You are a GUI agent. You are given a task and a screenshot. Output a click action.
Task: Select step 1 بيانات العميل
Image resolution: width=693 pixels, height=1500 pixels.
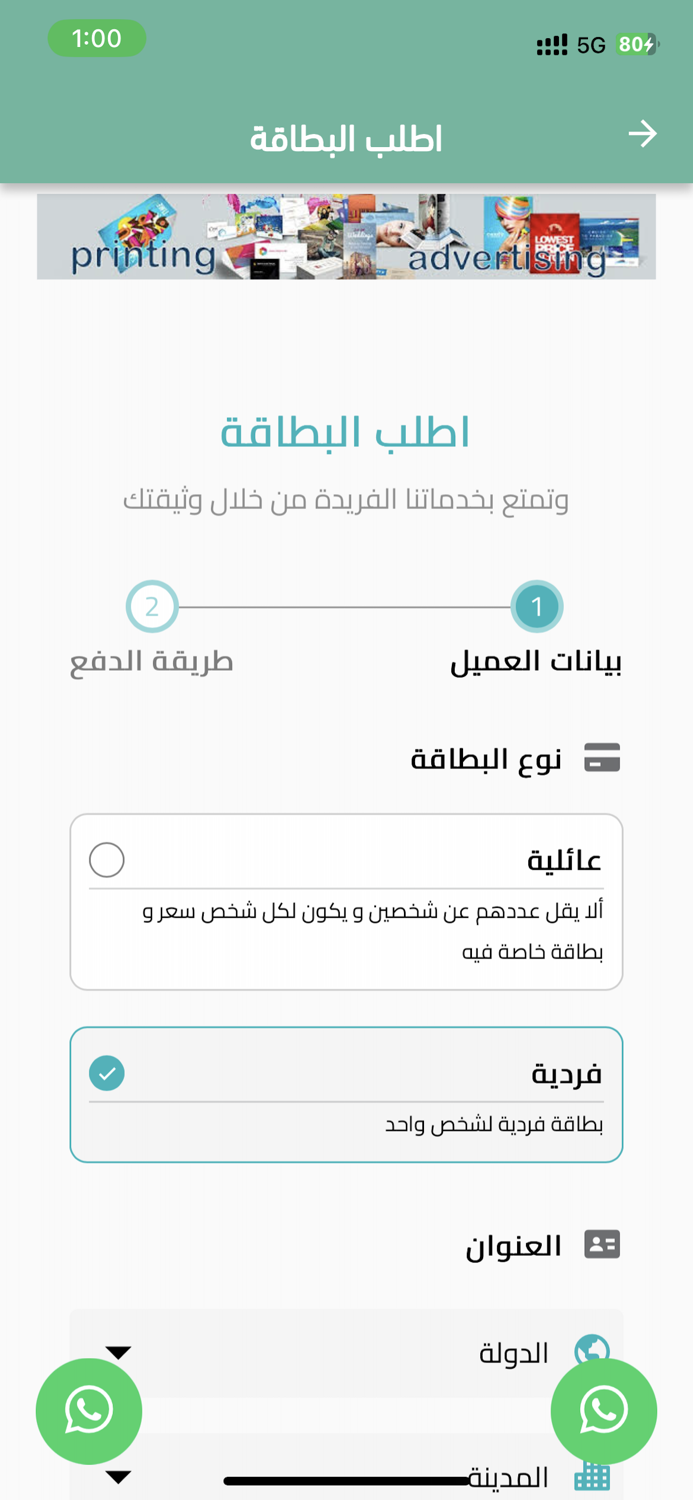[x=537, y=605]
